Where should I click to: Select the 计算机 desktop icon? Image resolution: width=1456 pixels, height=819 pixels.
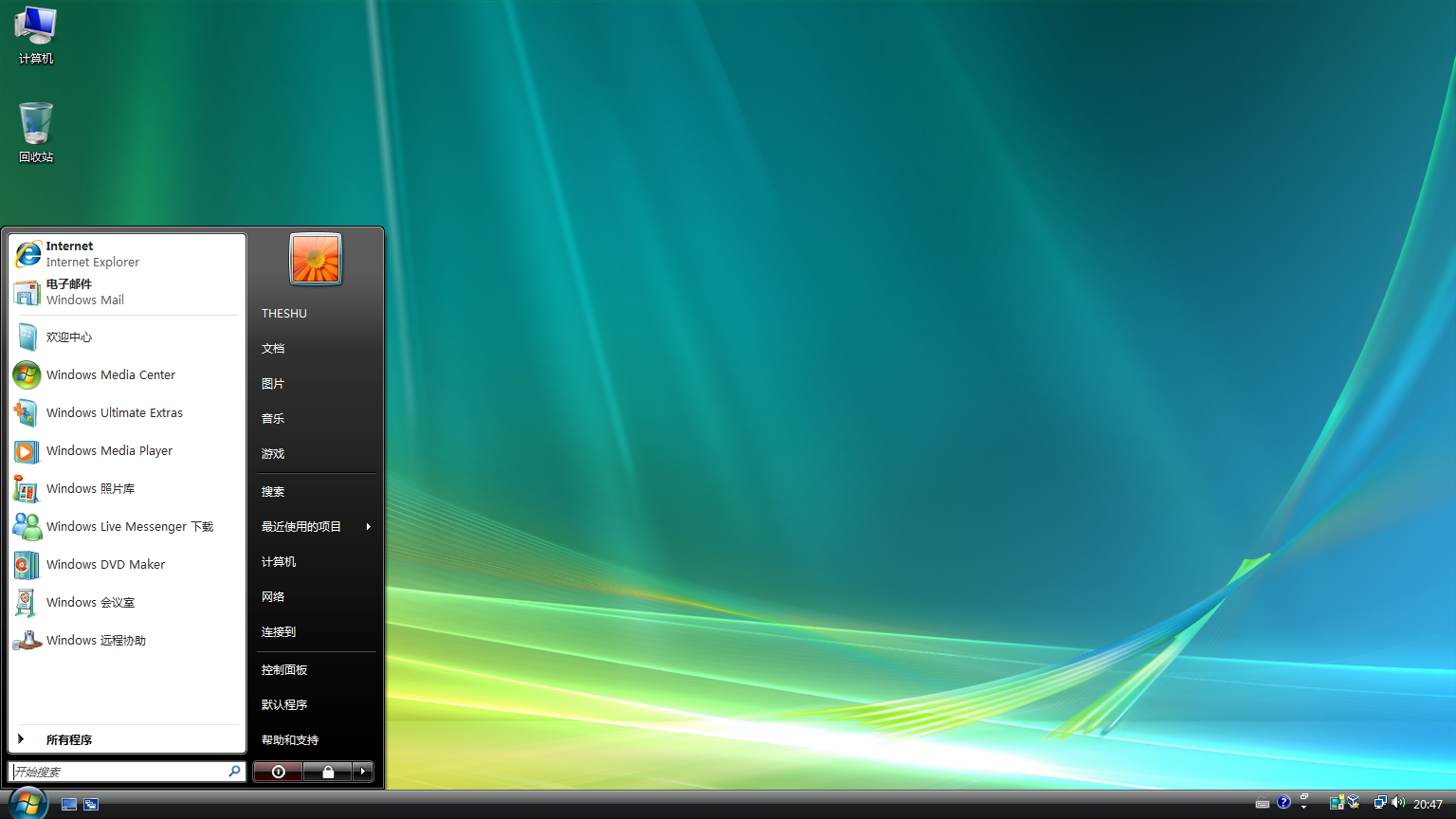(36, 36)
